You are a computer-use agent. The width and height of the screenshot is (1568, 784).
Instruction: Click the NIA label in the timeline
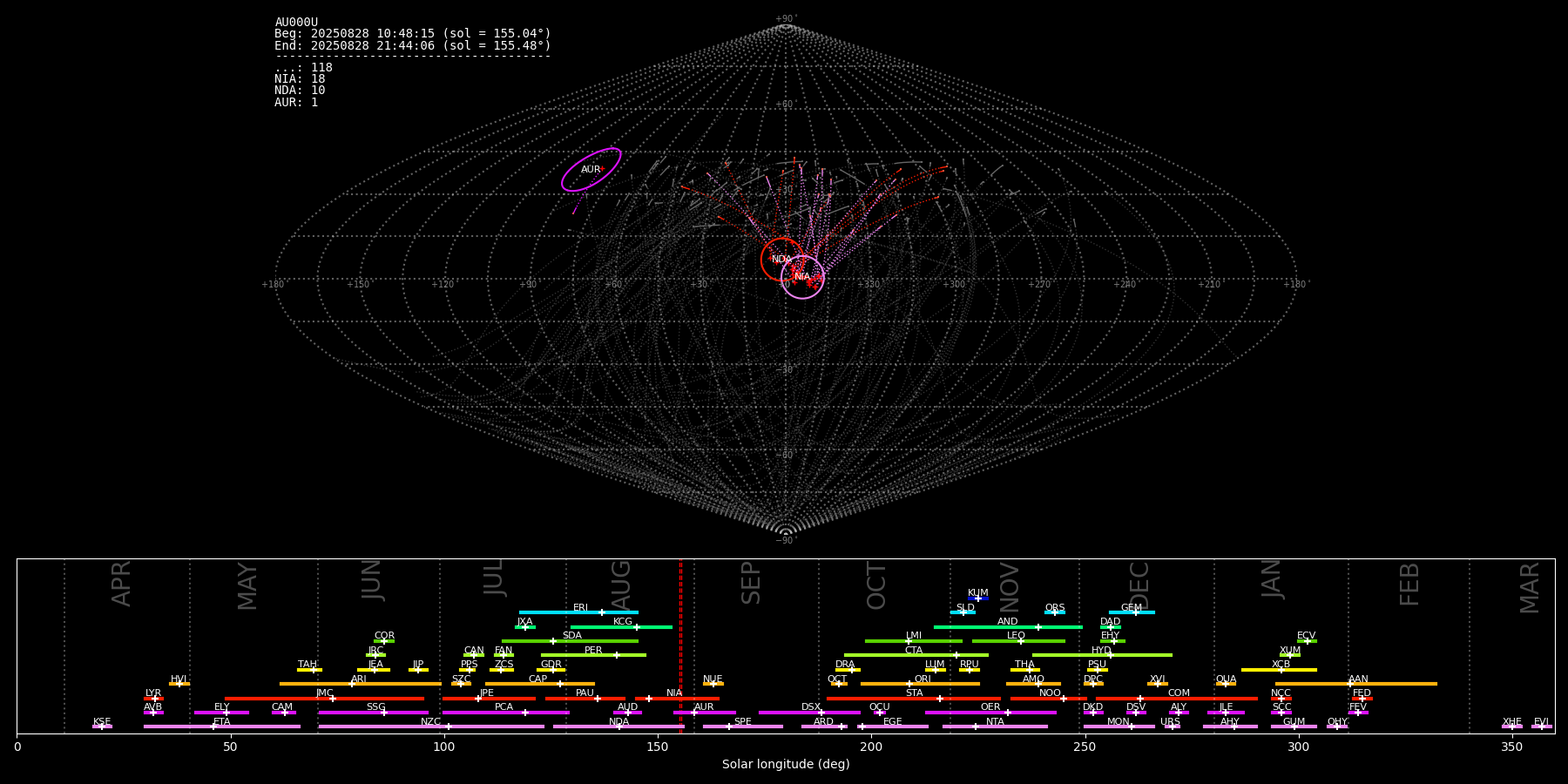(674, 693)
